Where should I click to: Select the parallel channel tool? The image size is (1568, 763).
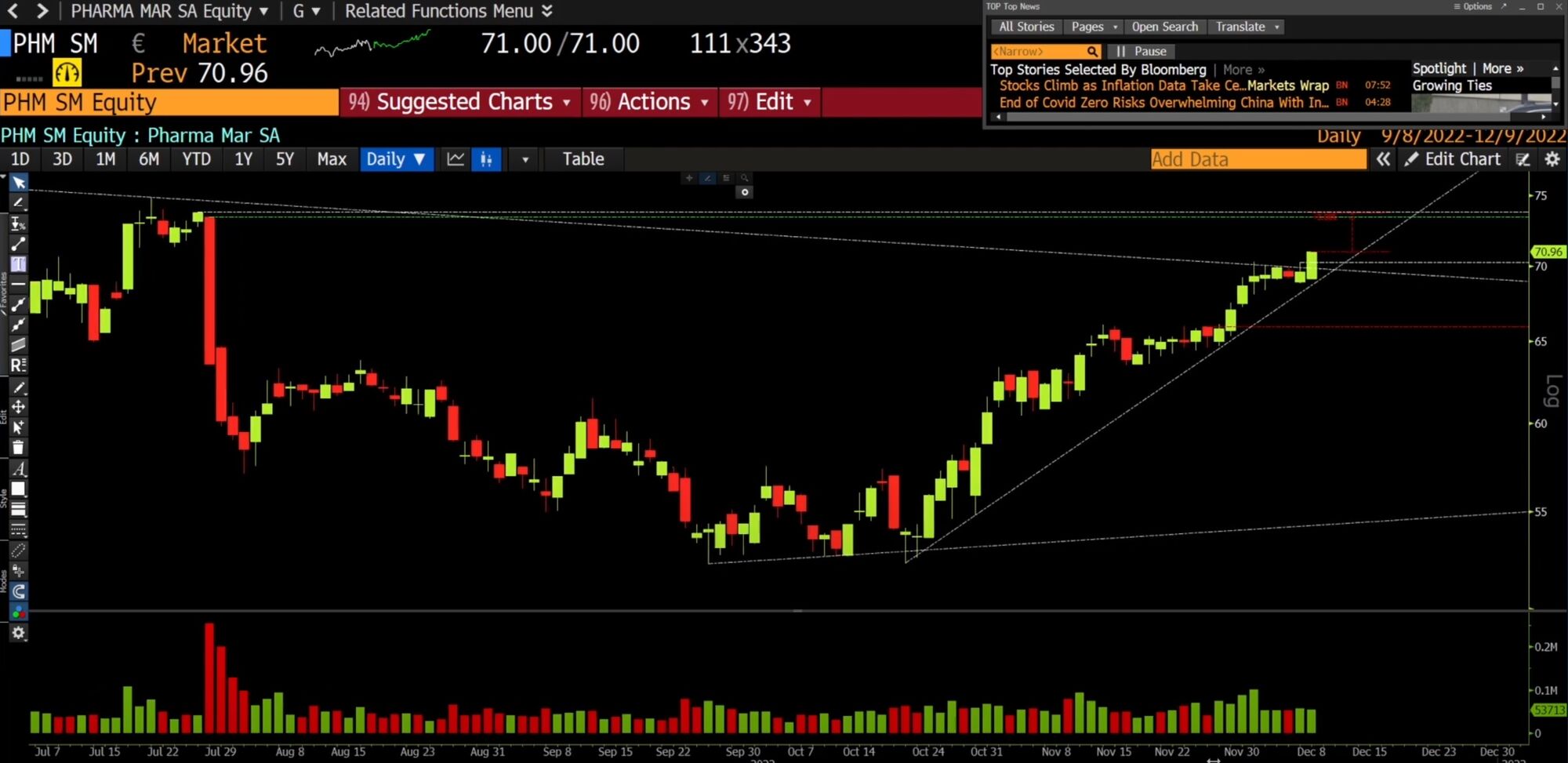coord(18,344)
